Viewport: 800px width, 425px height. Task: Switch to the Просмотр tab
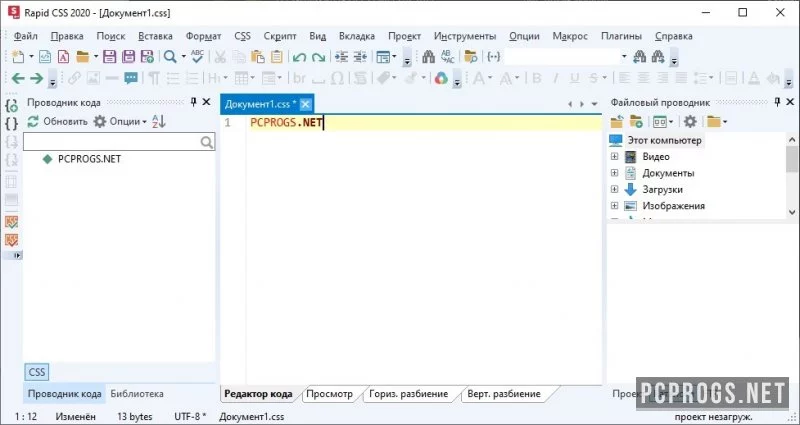[330, 394]
